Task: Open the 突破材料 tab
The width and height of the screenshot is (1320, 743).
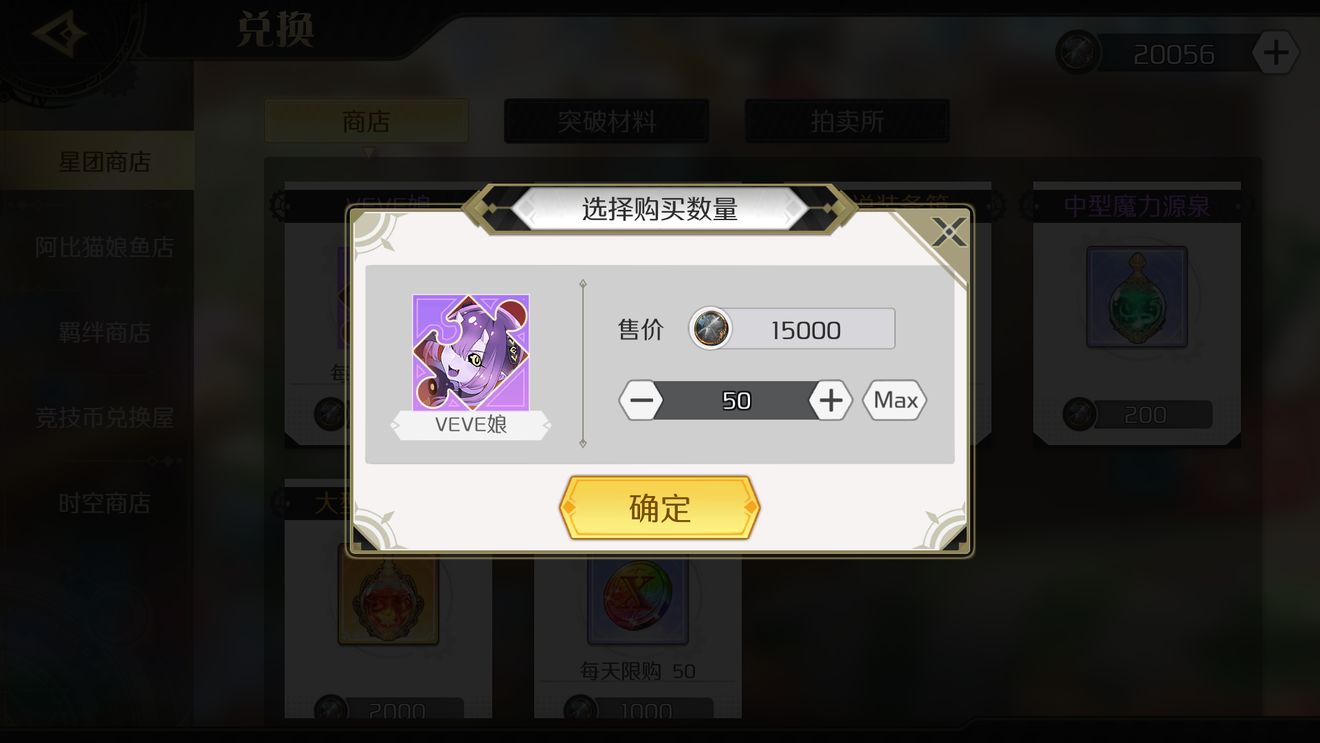Action: (607, 121)
